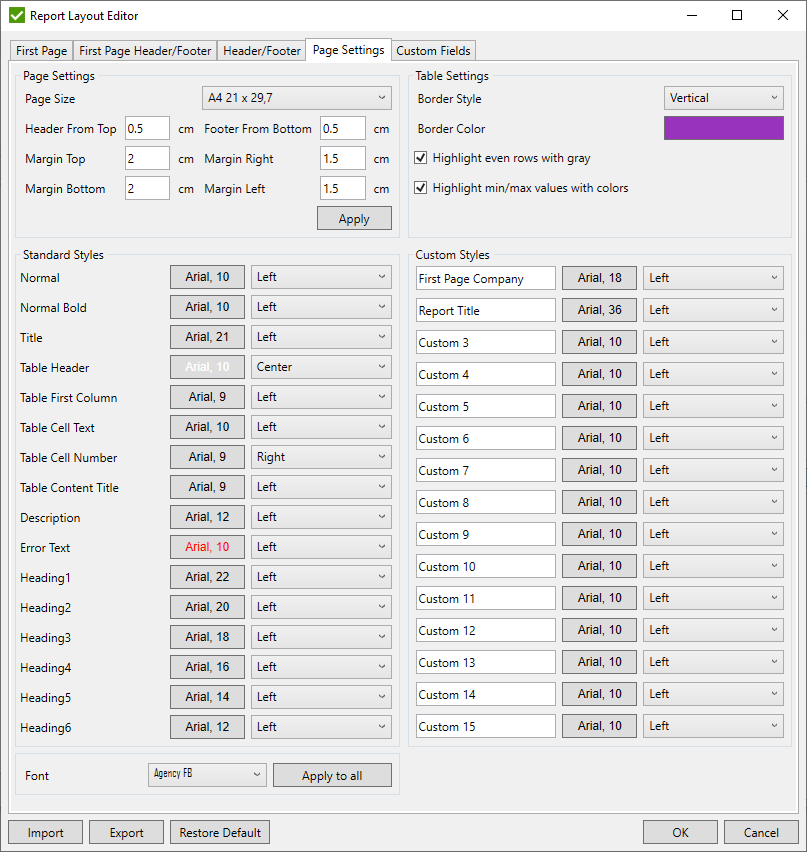Select the Header/Footer tab
The image size is (807, 852).
coord(262,51)
